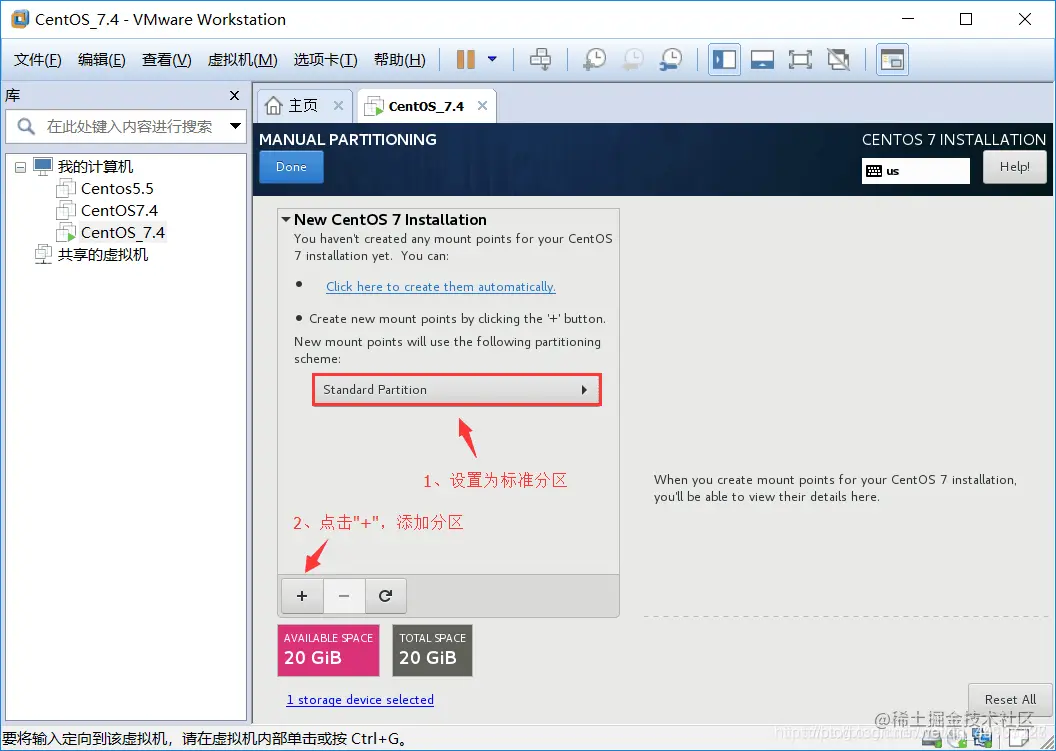Viewport: 1056px width, 751px height.
Task: Close the CentOS_7.4 tab
Action: tap(482, 106)
